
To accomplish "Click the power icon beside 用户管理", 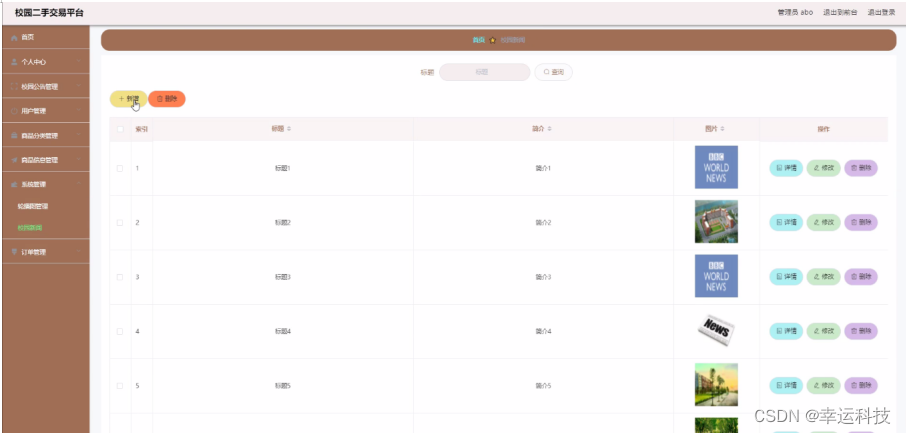I will [x=14, y=111].
